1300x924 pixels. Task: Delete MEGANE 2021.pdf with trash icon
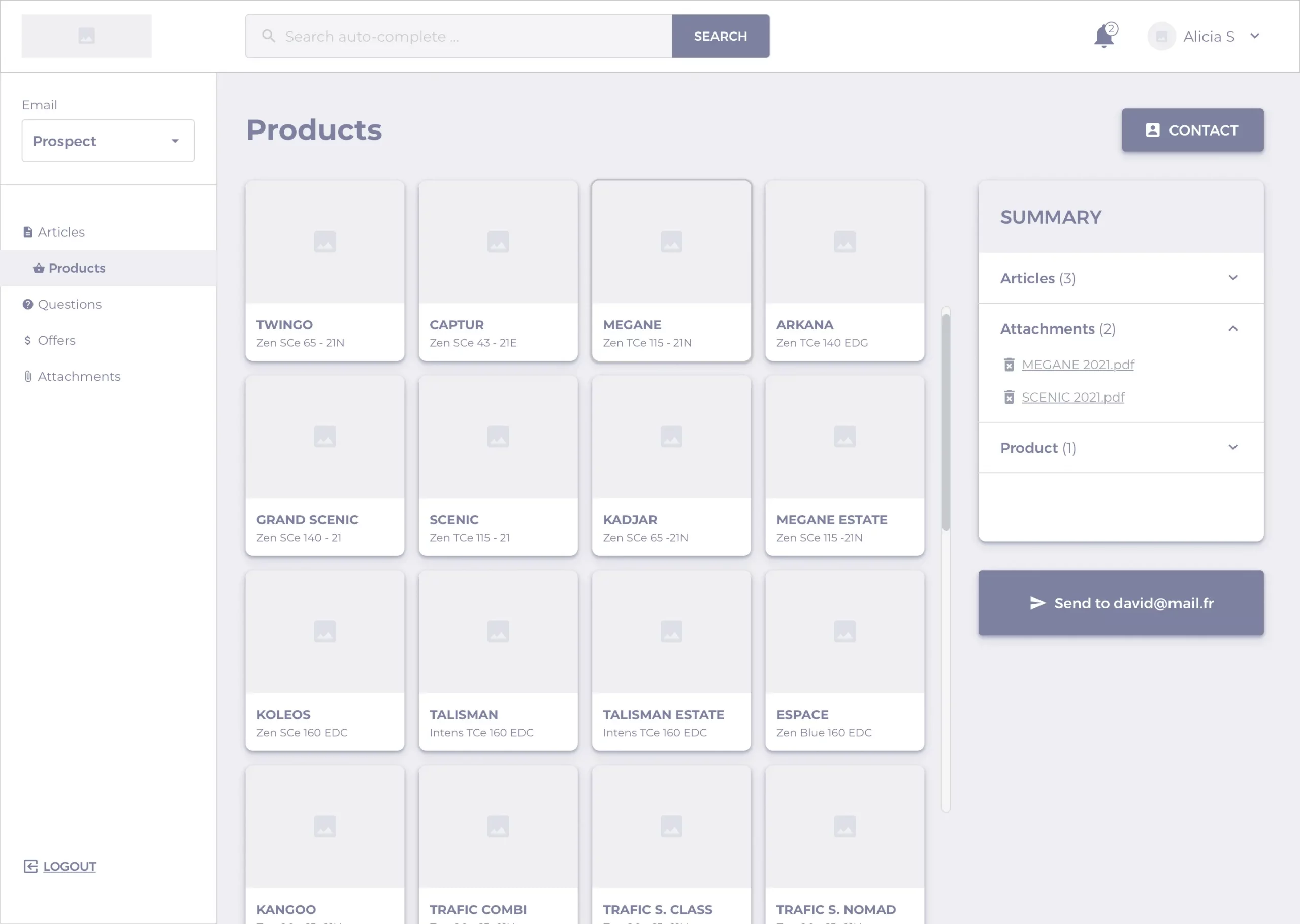coord(1009,365)
